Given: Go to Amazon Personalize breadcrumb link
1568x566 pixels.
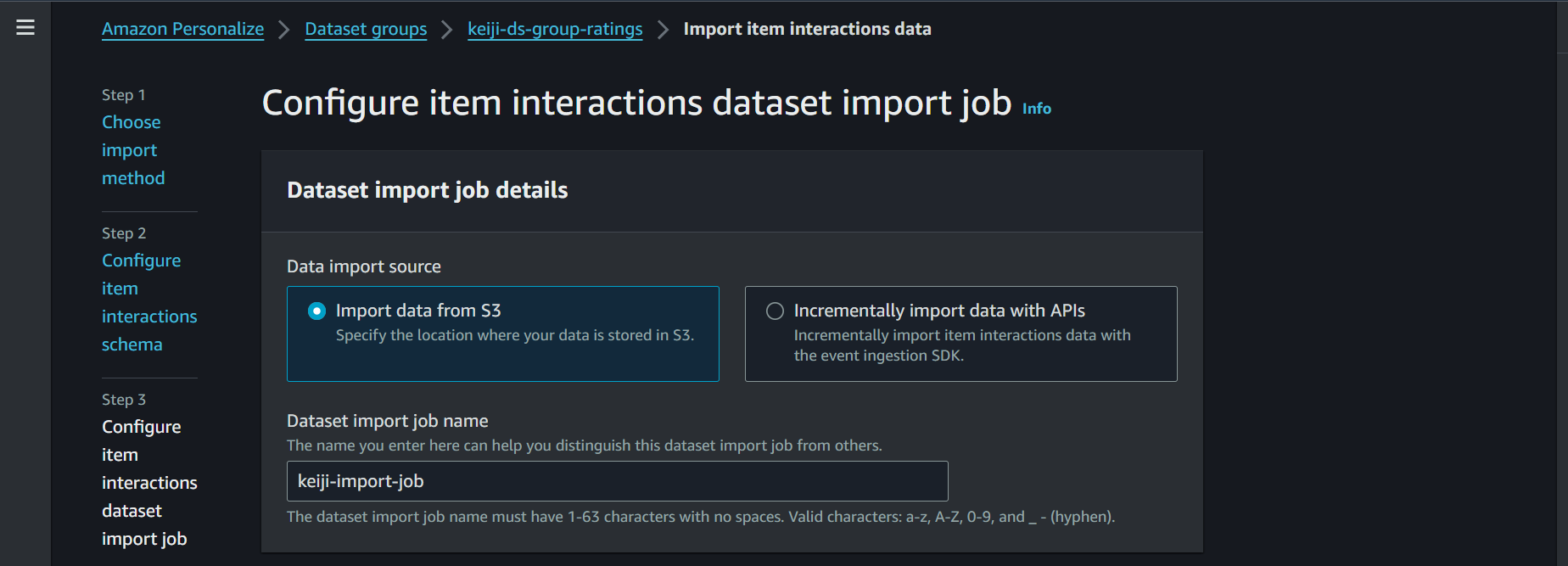Looking at the screenshot, I should 182,29.
